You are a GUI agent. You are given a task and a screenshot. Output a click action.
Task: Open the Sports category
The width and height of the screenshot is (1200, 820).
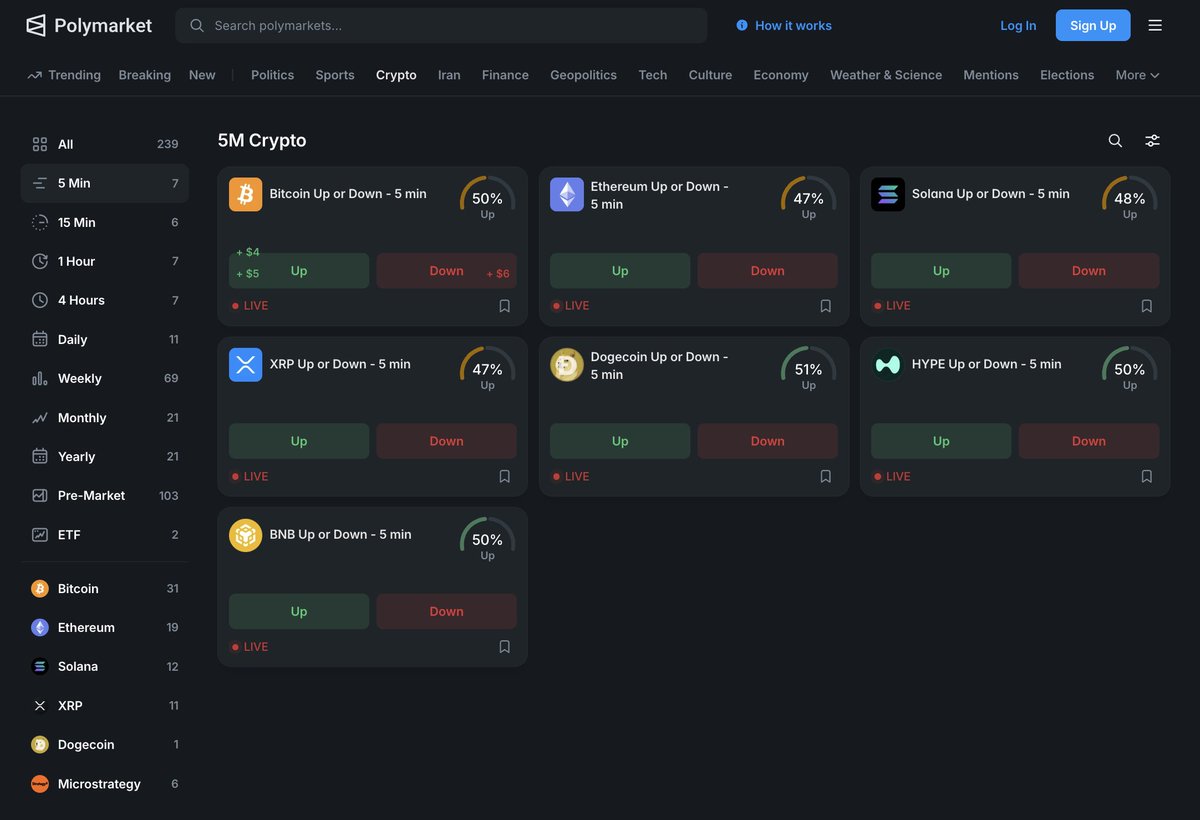(x=335, y=75)
